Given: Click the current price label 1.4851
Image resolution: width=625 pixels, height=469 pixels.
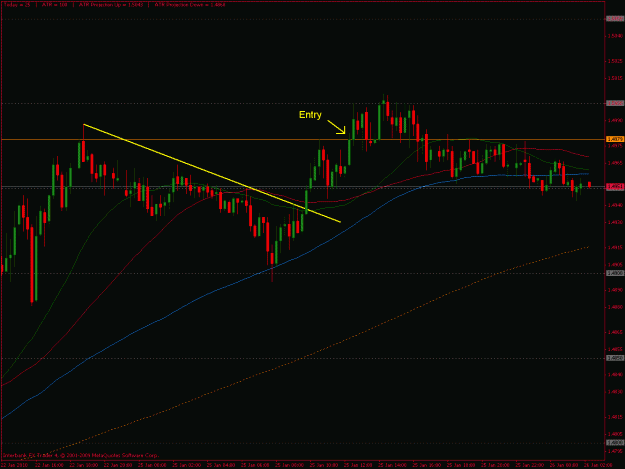Looking at the screenshot, I should coord(615,186).
